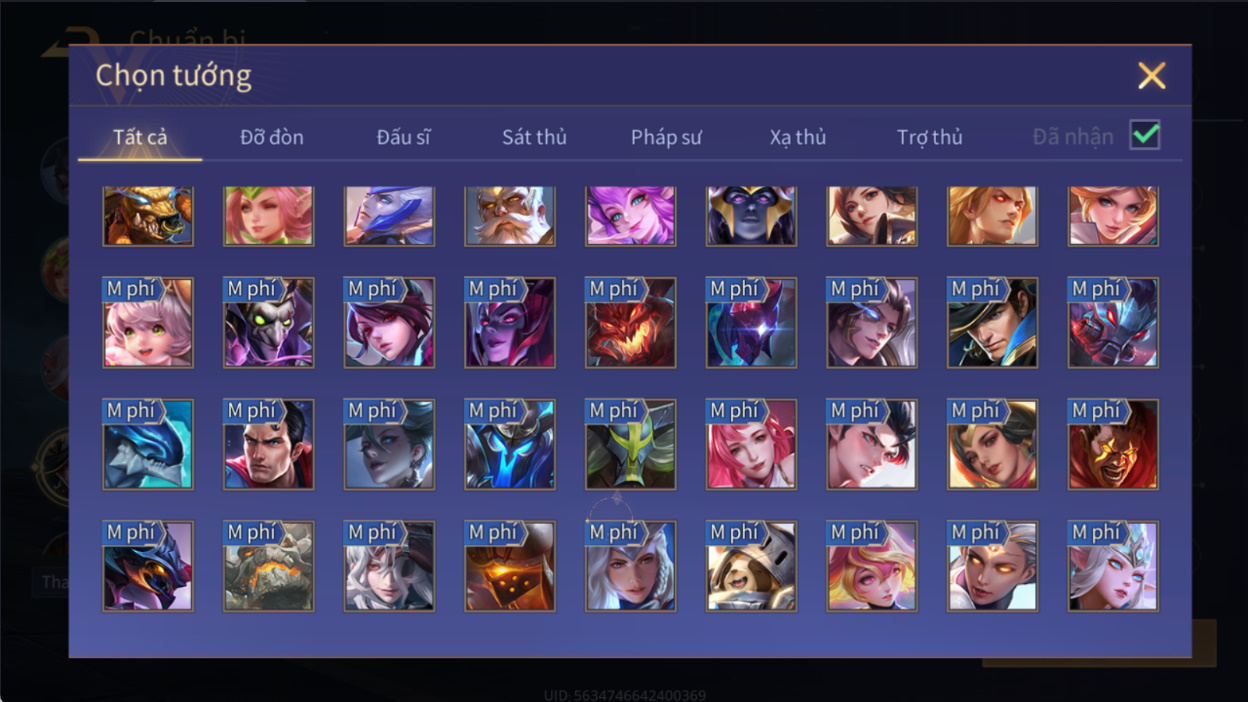Screen dimensions: 1248x702
Task: Close the Chọn tướng dialog
Action: (1152, 76)
